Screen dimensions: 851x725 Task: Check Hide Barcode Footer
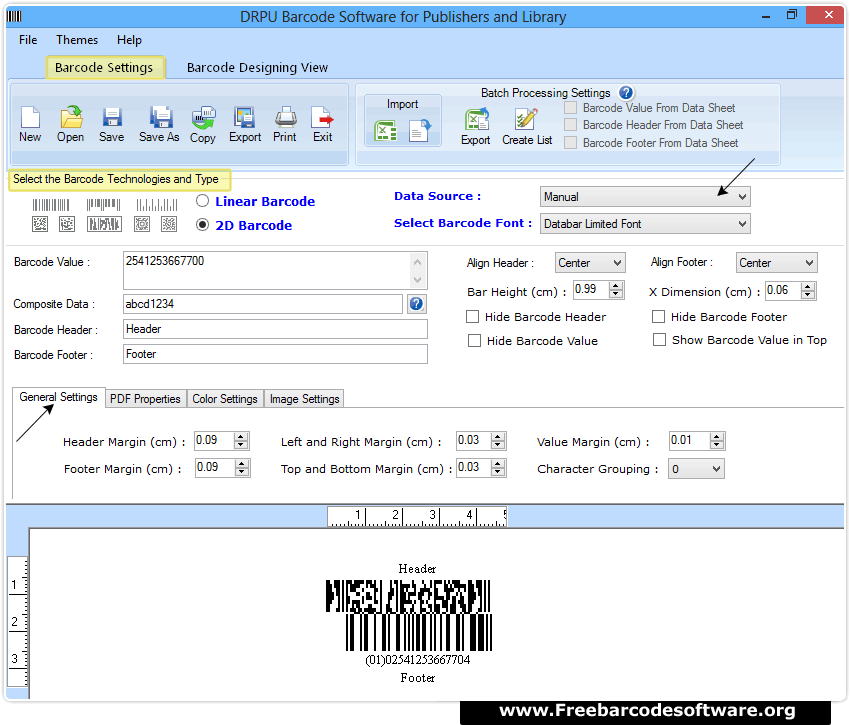[658, 316]
